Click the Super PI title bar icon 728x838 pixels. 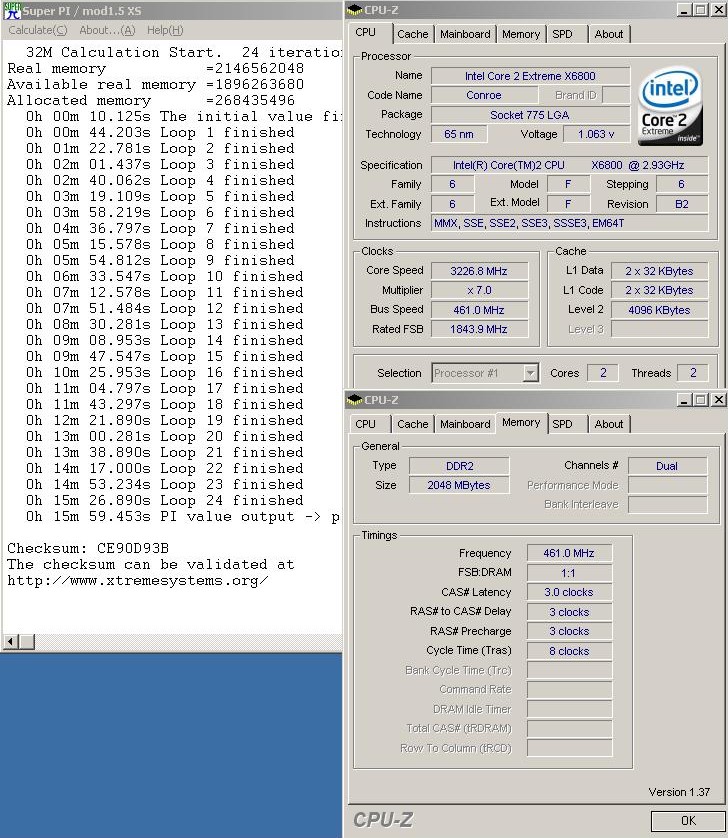tap(12, 11)
